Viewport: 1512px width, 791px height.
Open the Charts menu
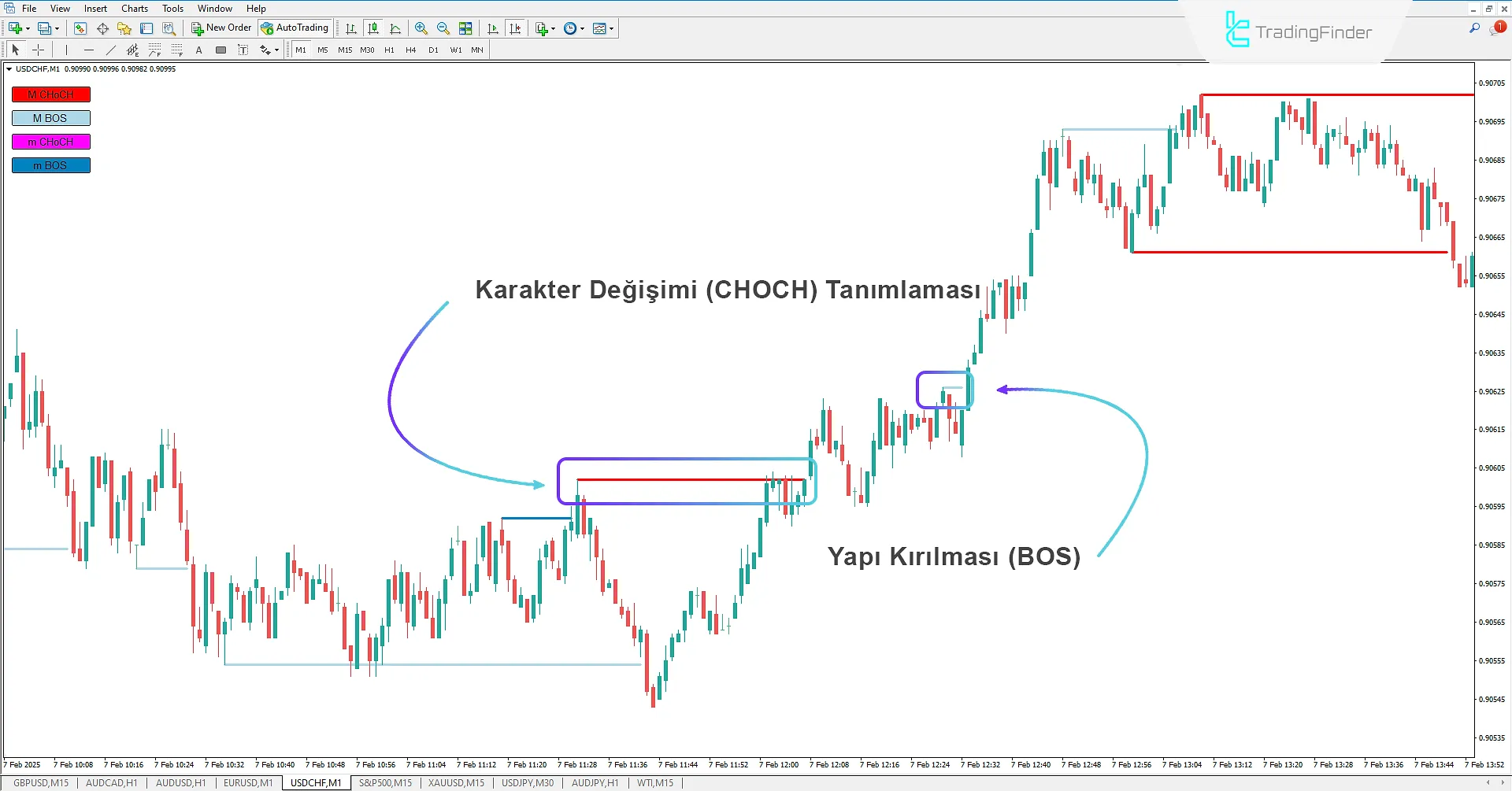click(134, 9)
